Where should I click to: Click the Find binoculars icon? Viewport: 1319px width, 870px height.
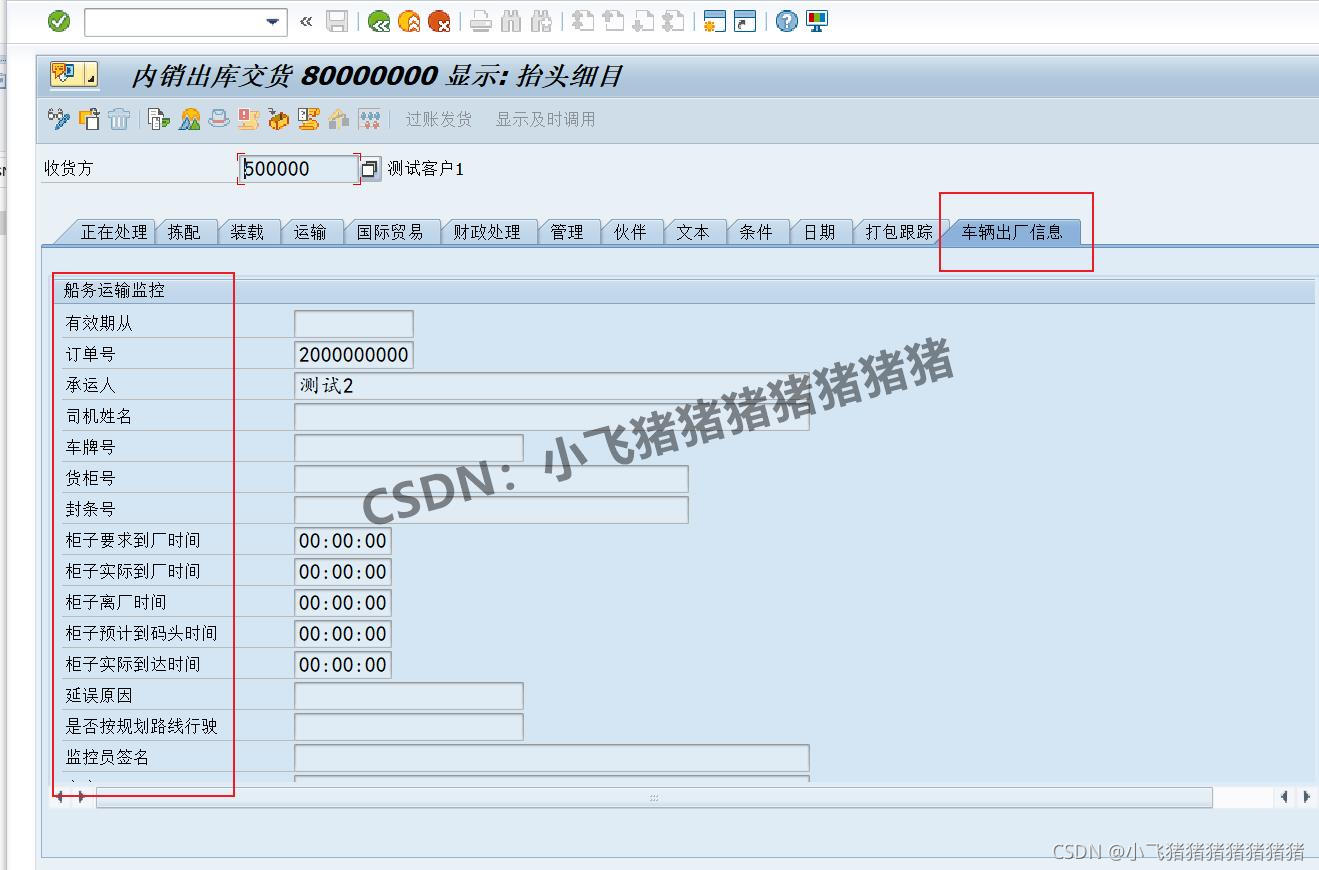[511, 21]
